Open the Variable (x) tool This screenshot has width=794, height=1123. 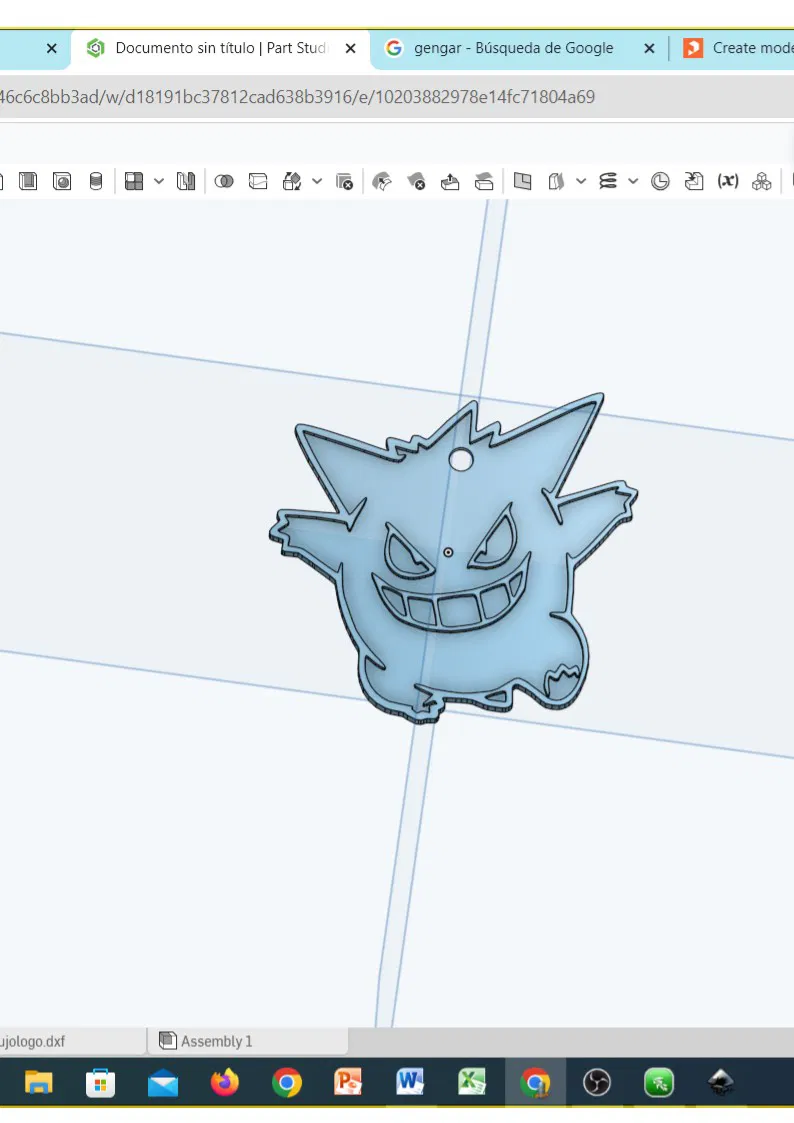[728, 181]
